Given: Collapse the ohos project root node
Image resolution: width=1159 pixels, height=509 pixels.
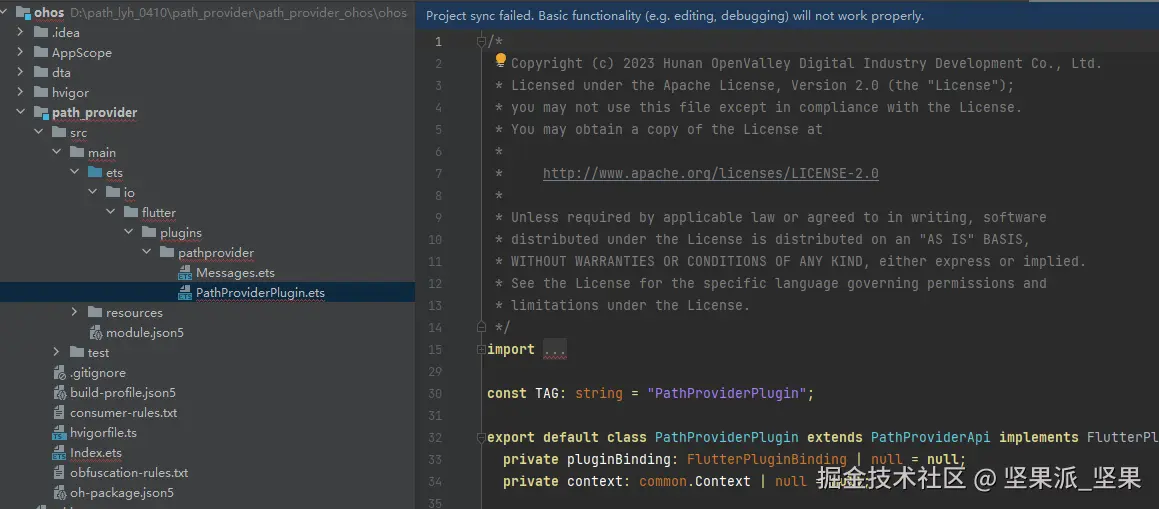Looking at the screenshot, I should (5, 13).
